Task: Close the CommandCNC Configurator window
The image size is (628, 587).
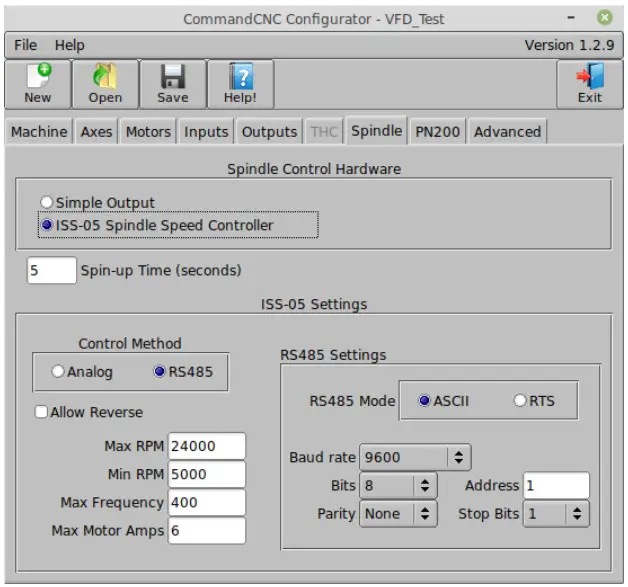Action: click(x=604, y=18)
